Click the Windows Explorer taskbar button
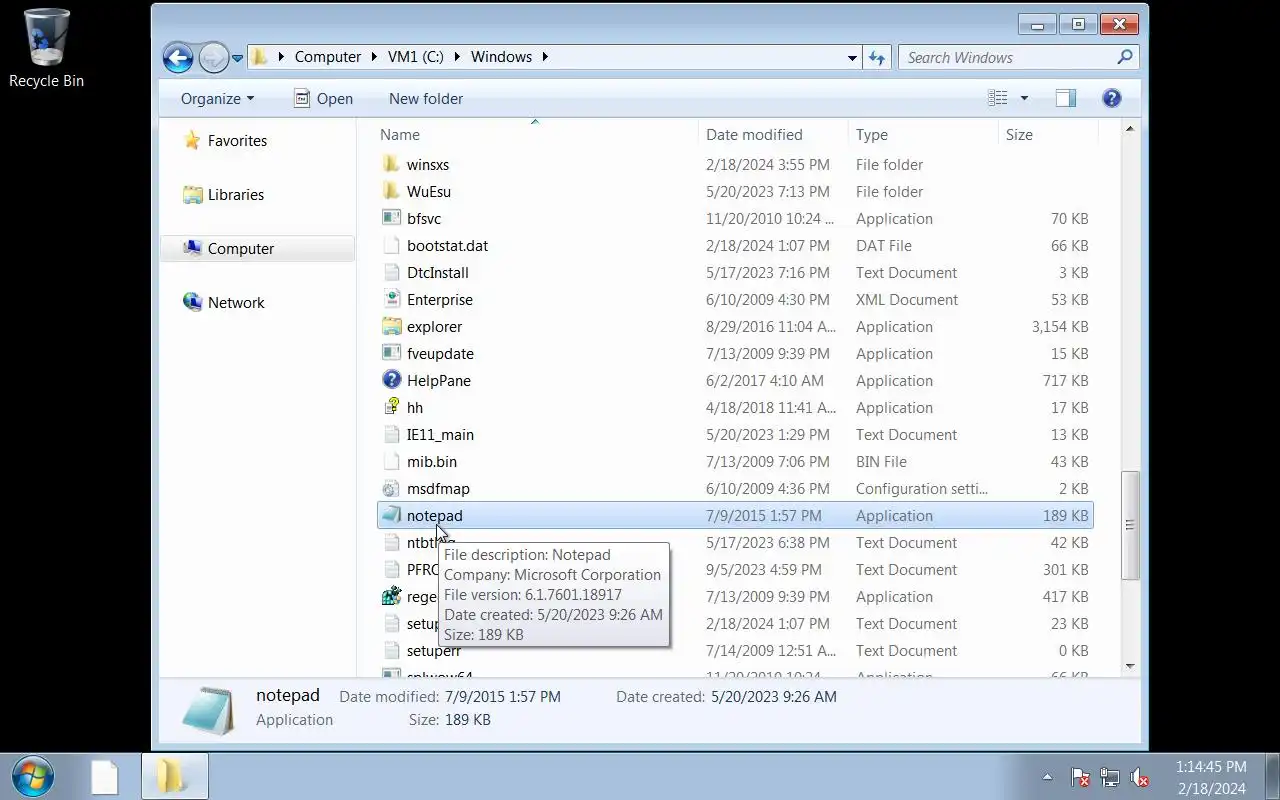 point(173,776)
